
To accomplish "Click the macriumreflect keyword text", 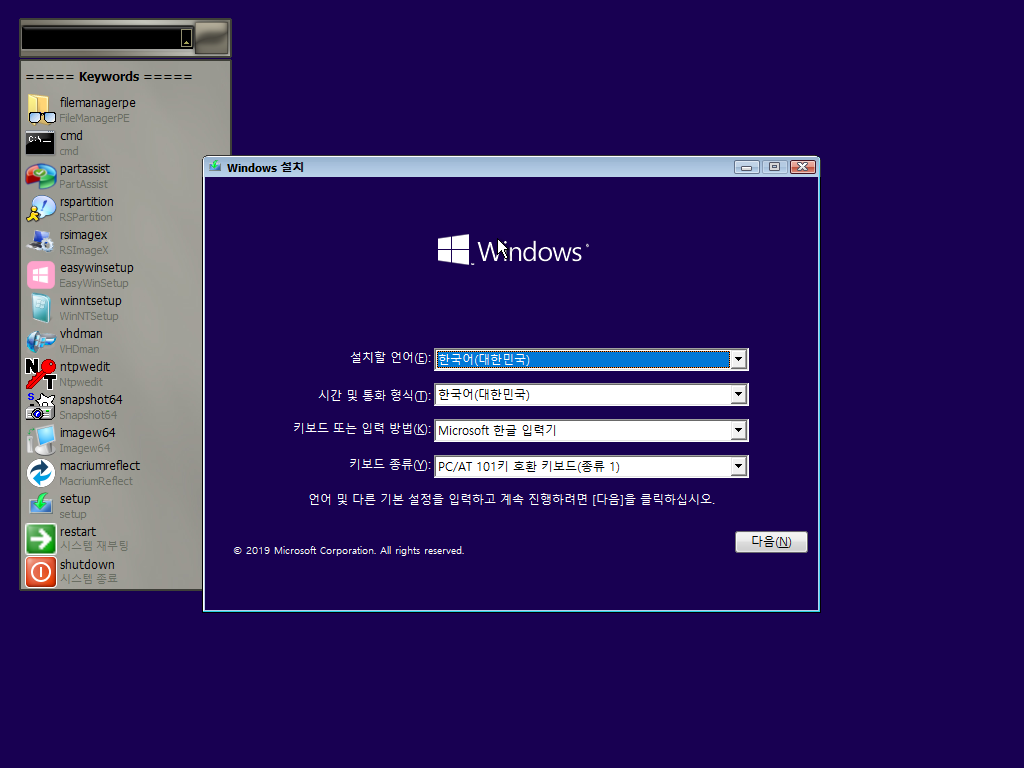I will [100, 466].
